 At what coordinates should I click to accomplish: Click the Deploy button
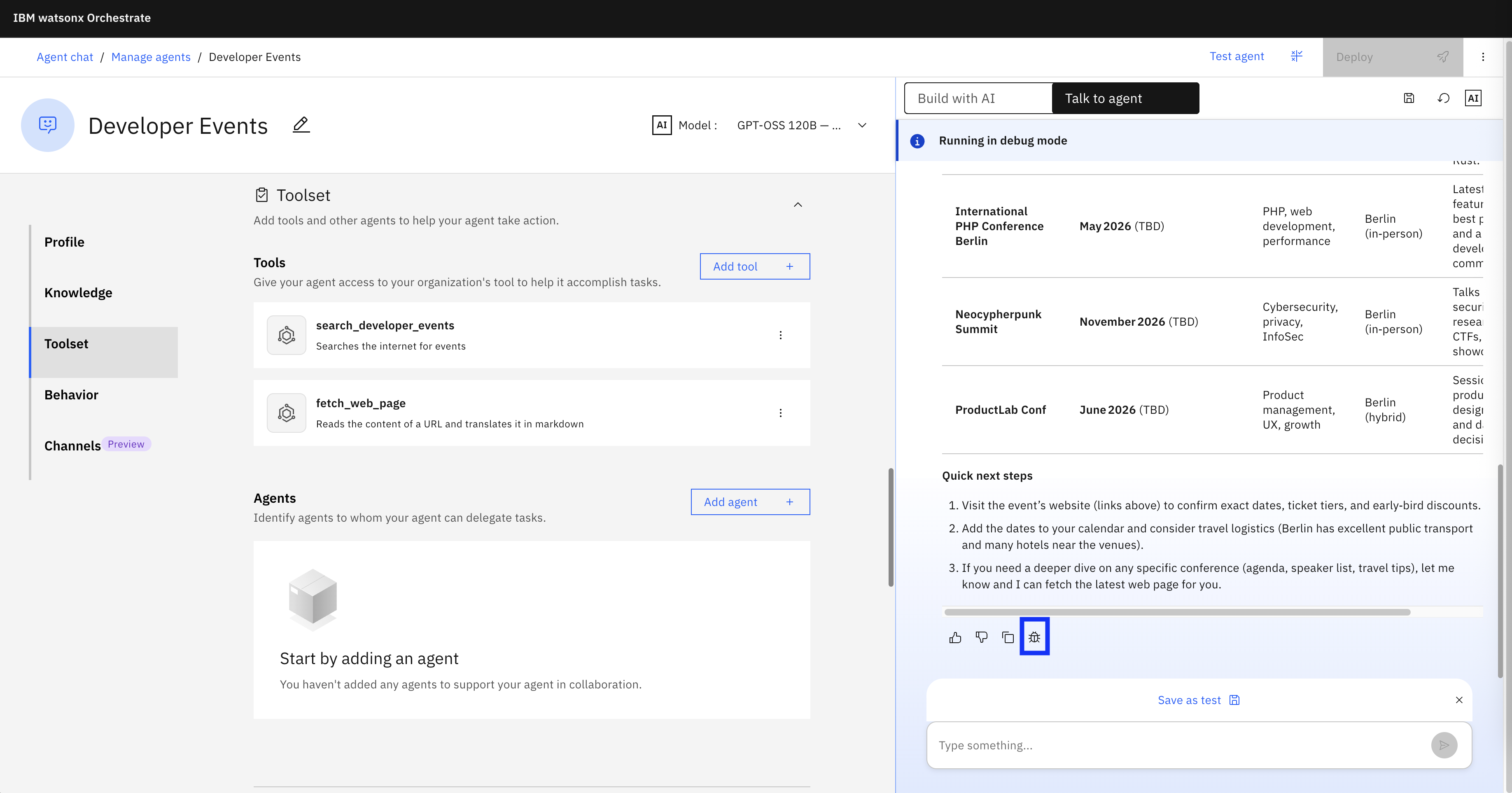tap(1392, 57)
